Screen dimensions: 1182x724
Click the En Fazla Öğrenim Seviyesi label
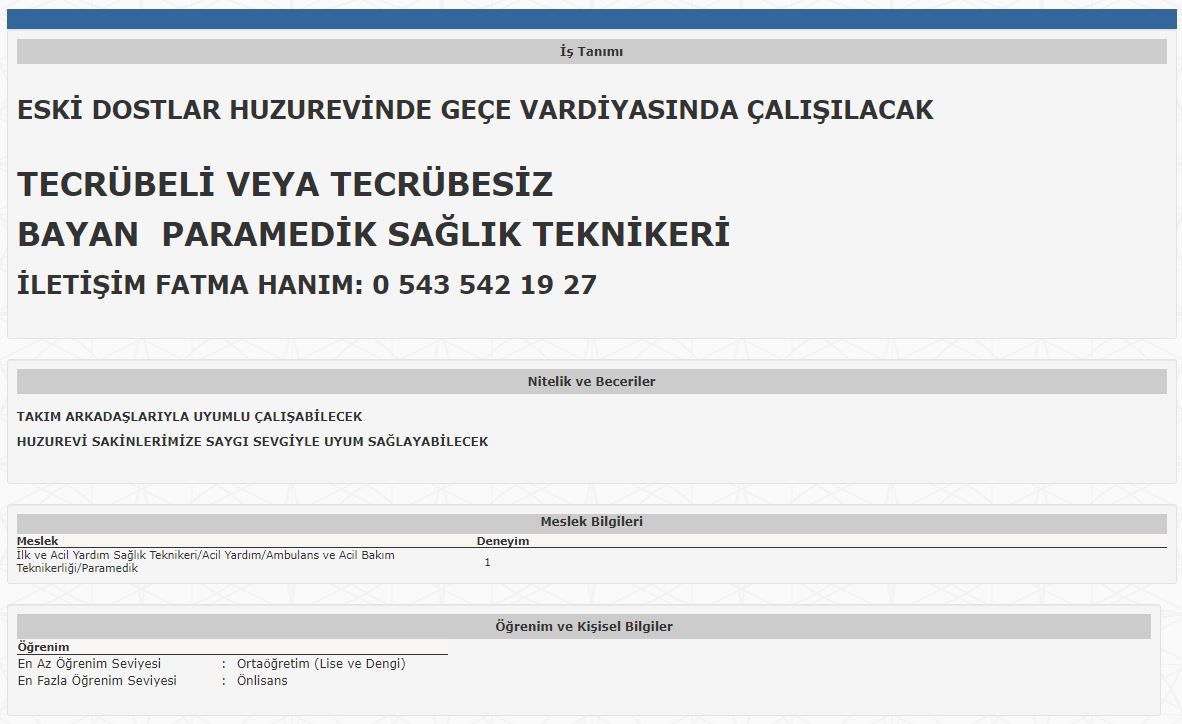(97, 681)
